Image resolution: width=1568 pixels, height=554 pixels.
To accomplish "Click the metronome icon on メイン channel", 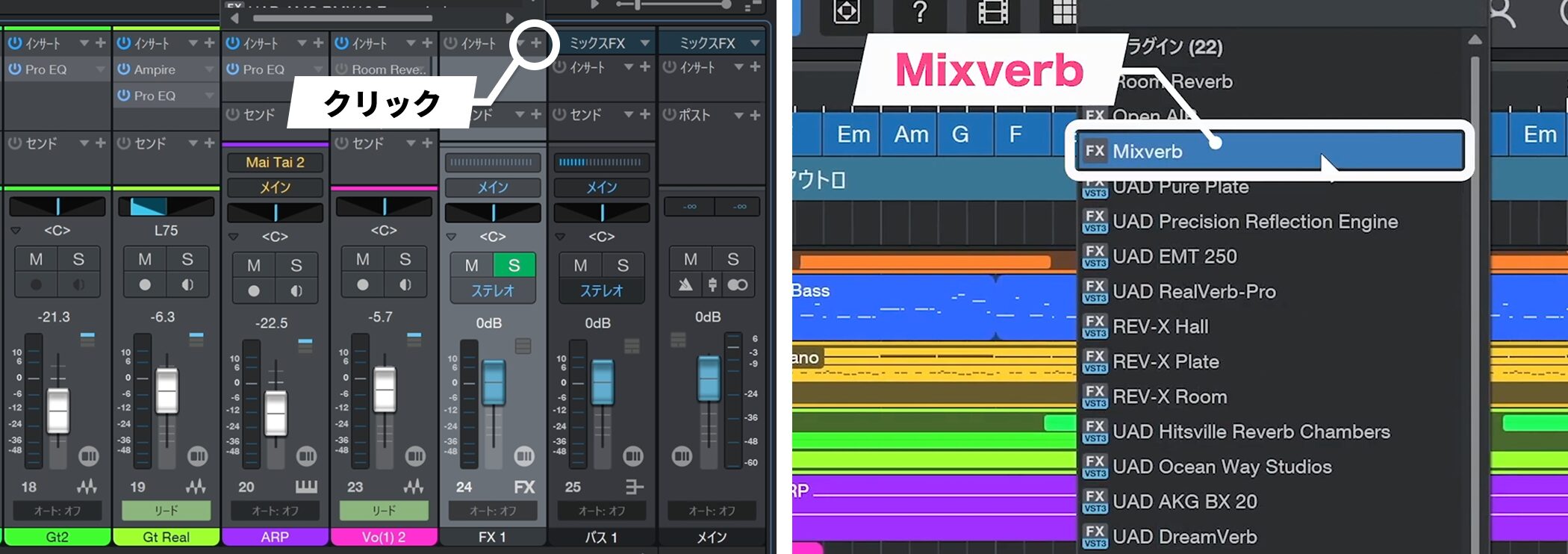I will pos(685,284).
